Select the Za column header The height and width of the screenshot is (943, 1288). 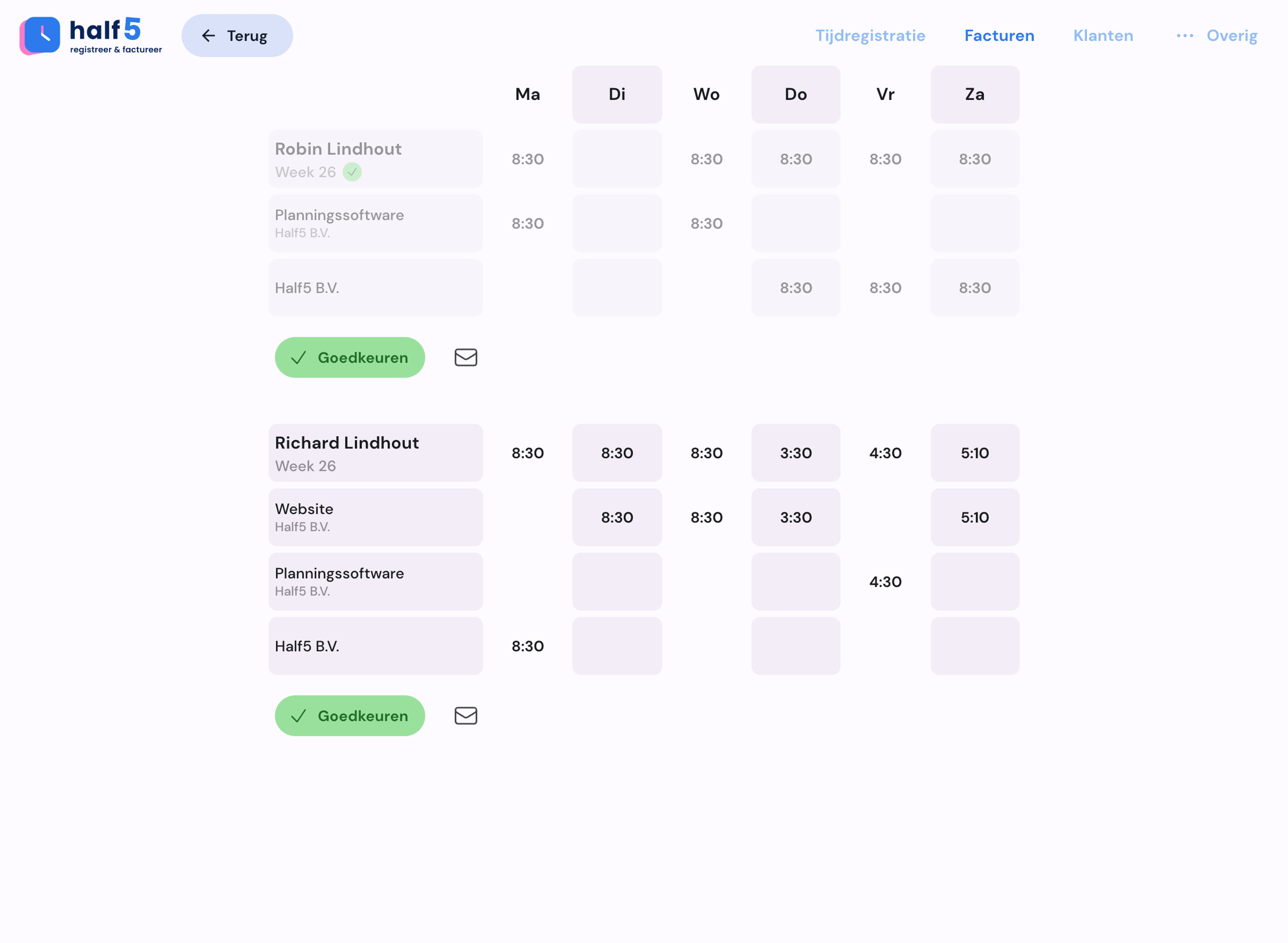(x=974, y=94)
